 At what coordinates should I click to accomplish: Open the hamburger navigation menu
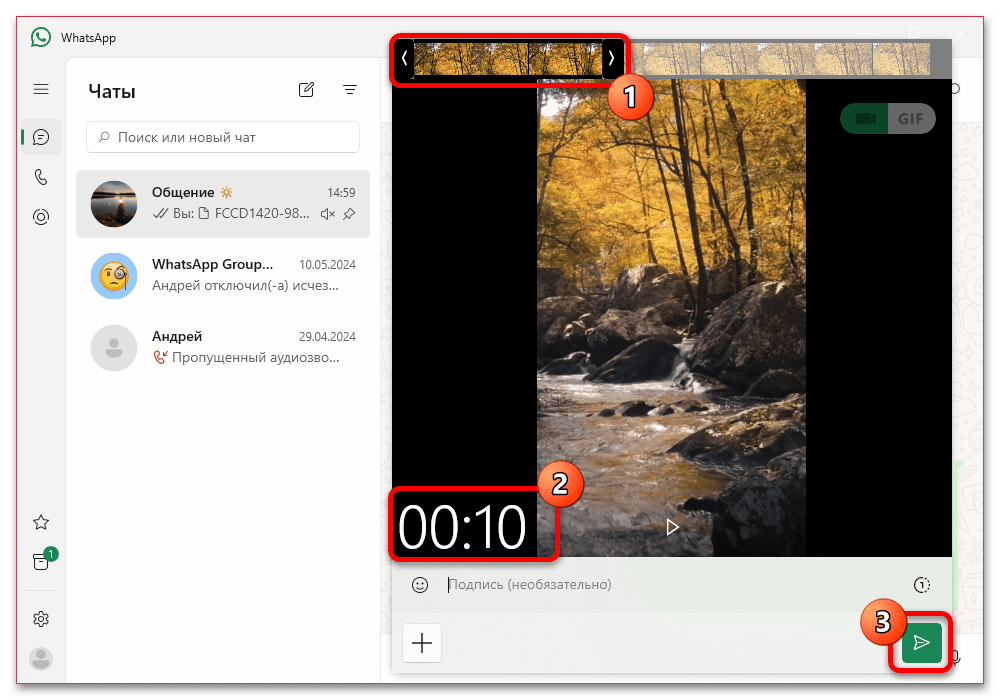[41, 89]
